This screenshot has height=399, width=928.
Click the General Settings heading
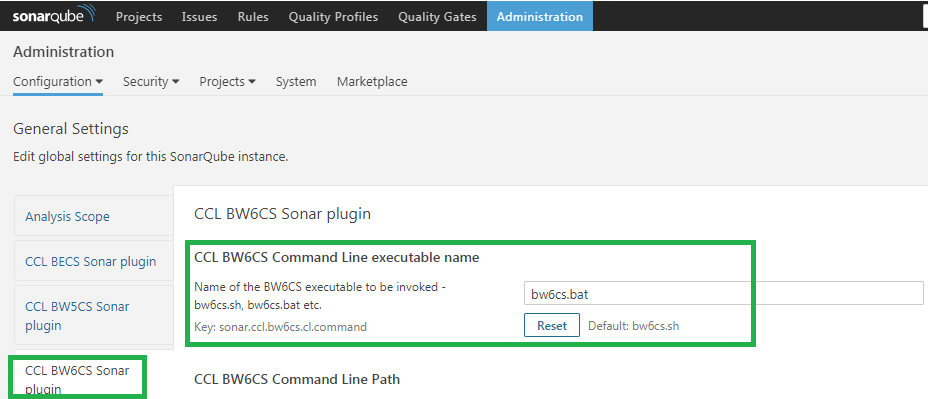(x=71, y=128)
